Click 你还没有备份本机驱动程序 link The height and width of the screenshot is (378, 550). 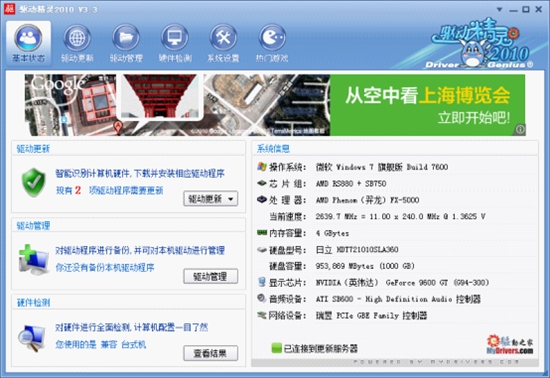pos(105,268)
